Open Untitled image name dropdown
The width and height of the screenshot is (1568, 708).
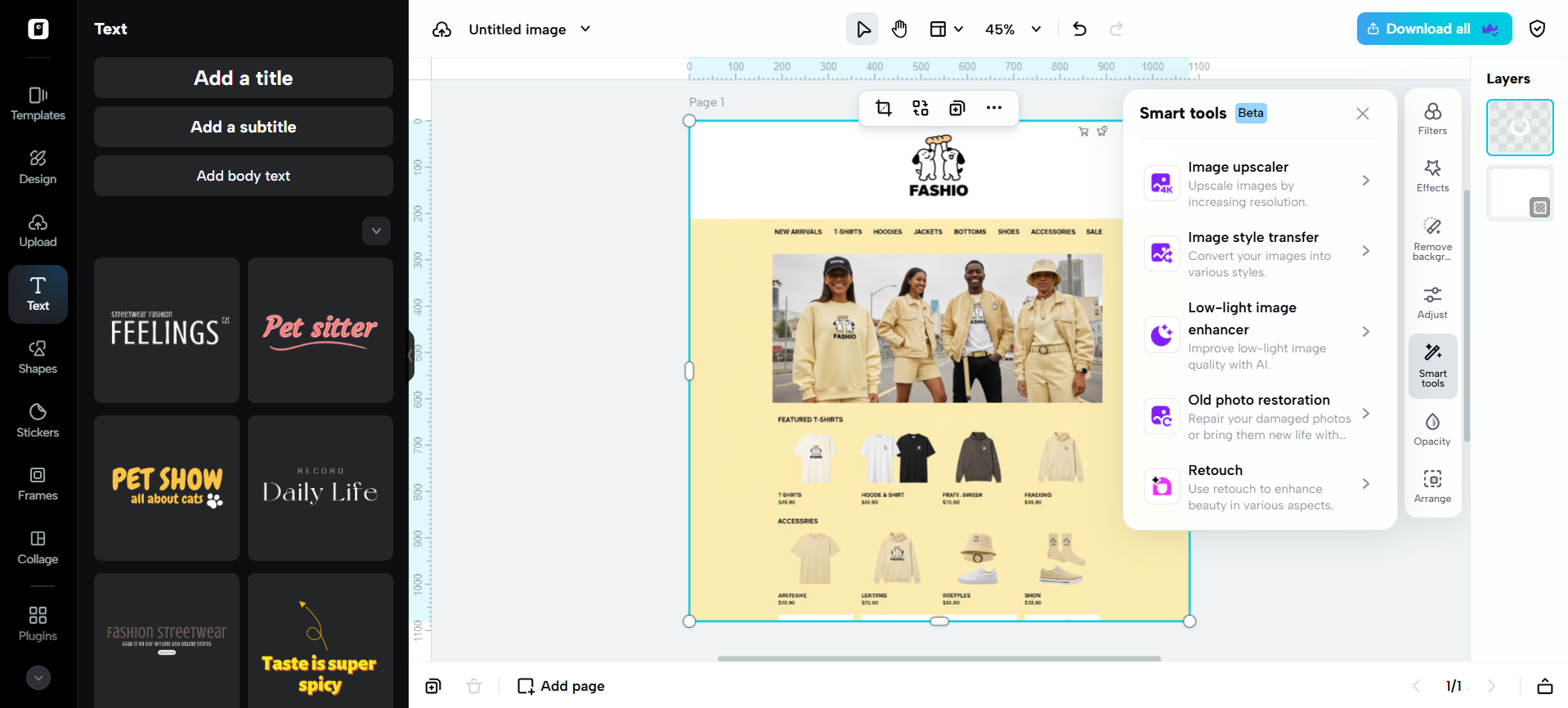click(585, 29)
